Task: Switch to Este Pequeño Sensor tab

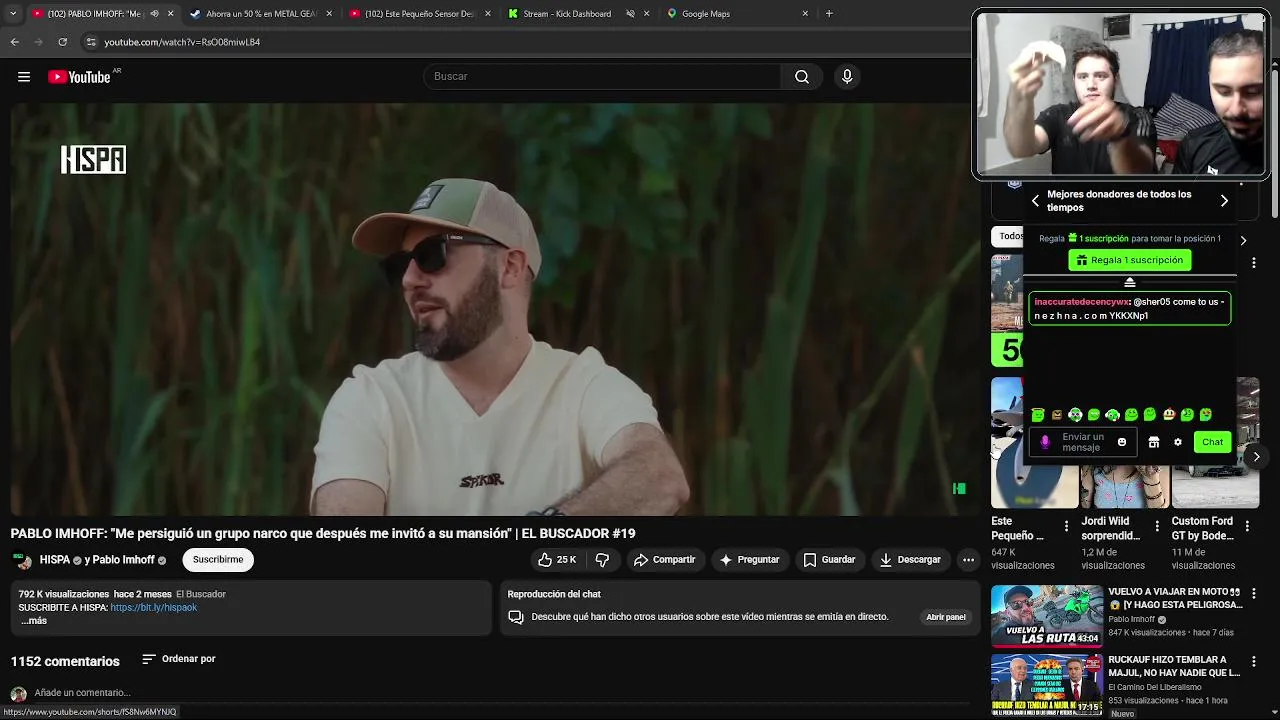Action: coord(419,14)
